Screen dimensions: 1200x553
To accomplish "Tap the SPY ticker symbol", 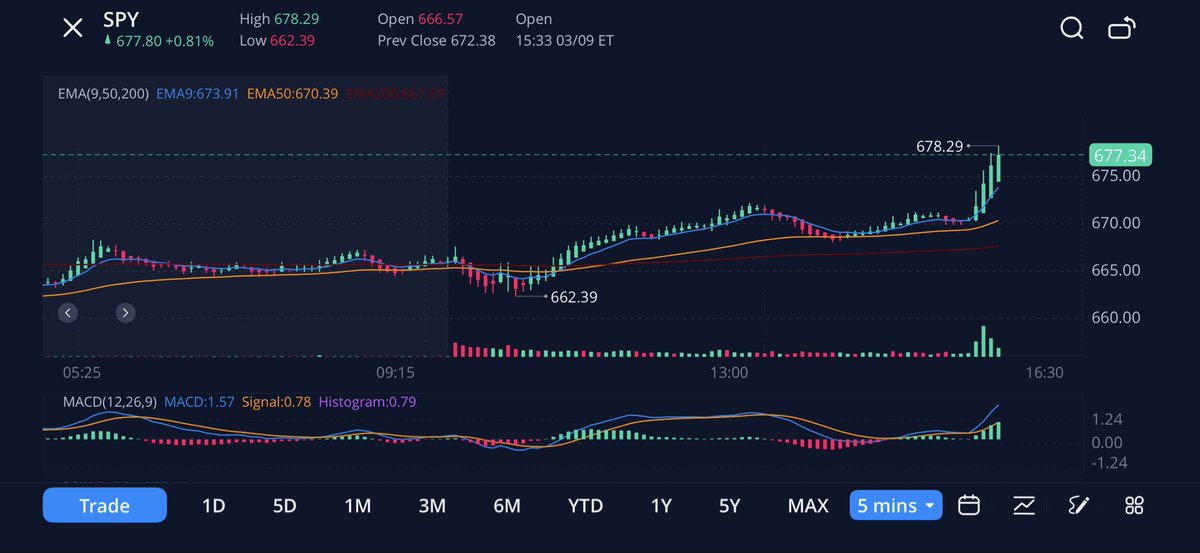I will click(x=122, y=19).
